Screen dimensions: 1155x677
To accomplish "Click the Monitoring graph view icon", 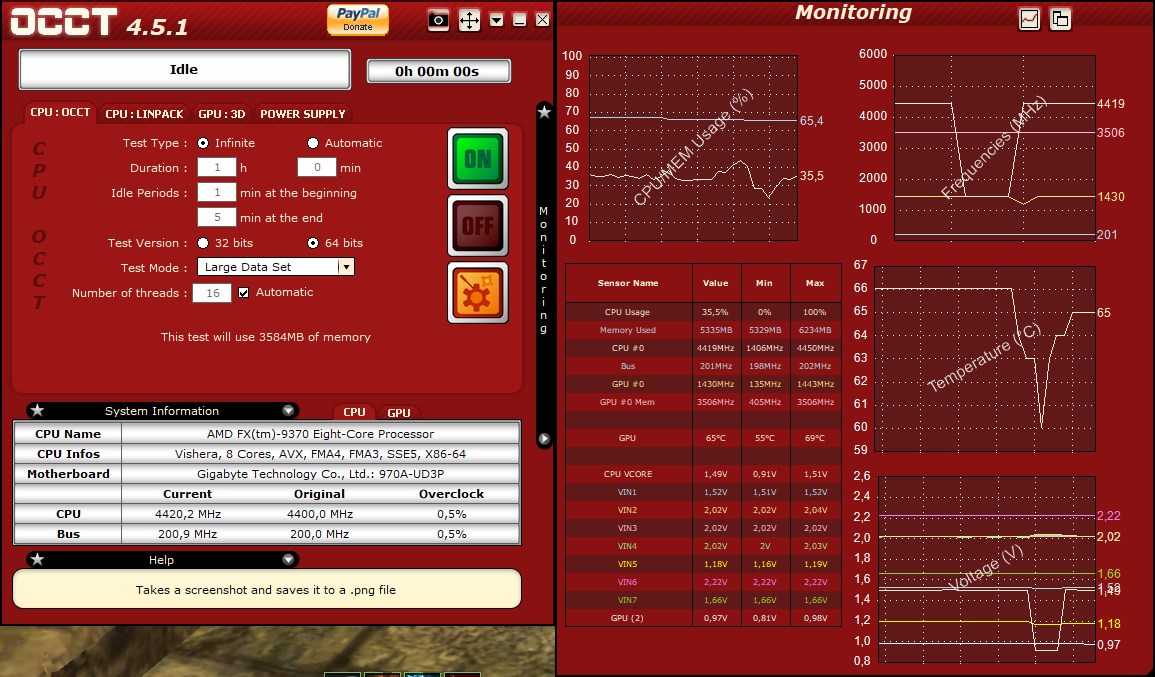I will click(x=1029, y=19).
